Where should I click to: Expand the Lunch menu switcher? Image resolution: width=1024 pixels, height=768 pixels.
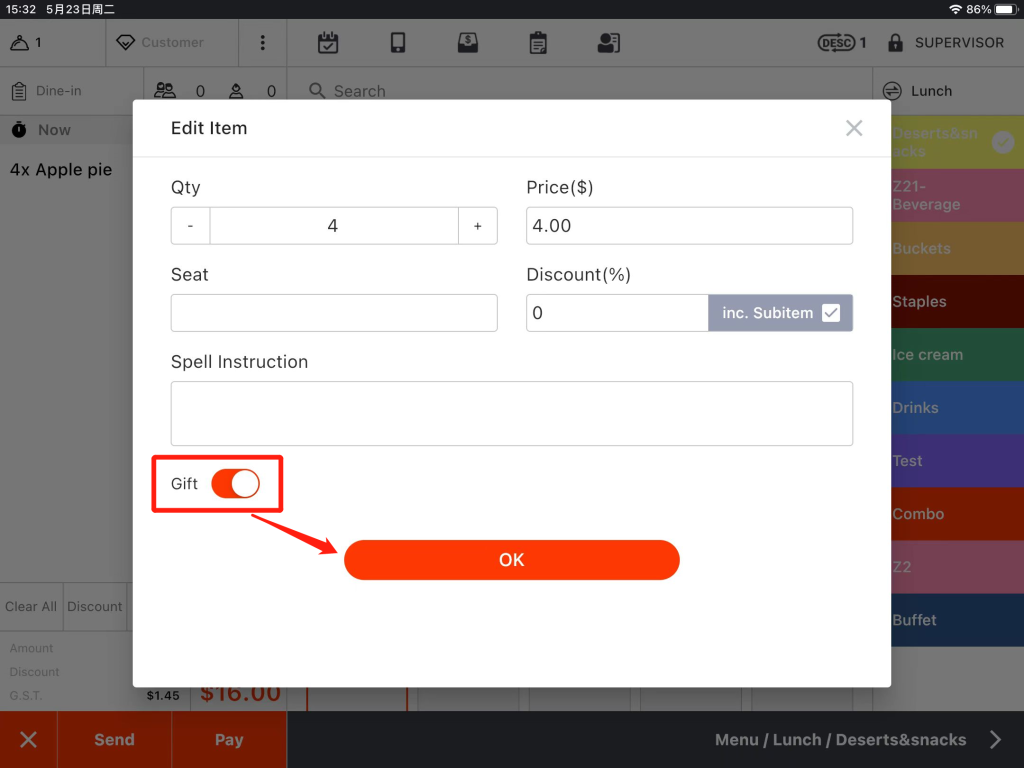tap(893, 91)
